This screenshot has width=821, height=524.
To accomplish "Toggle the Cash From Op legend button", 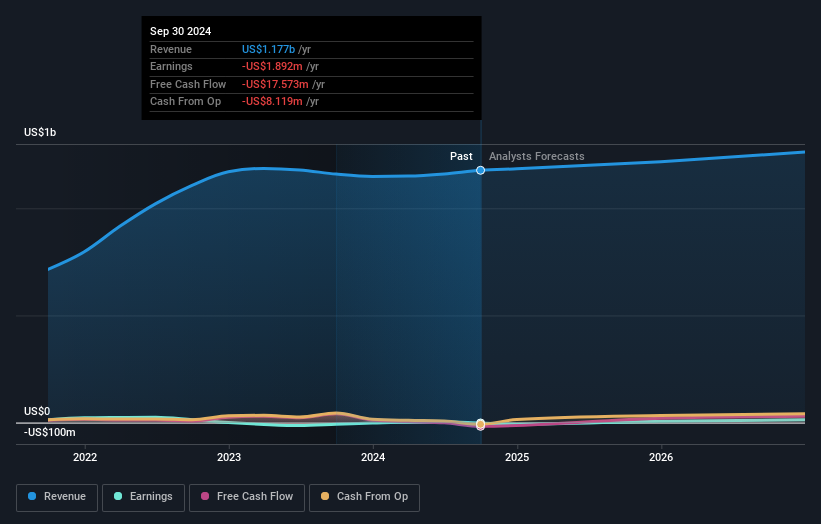I will [x=364, y=497].
